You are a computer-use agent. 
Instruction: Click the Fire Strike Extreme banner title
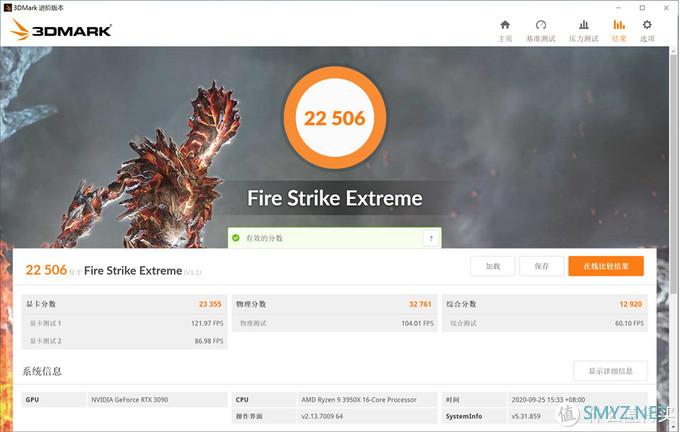[335, 198]
